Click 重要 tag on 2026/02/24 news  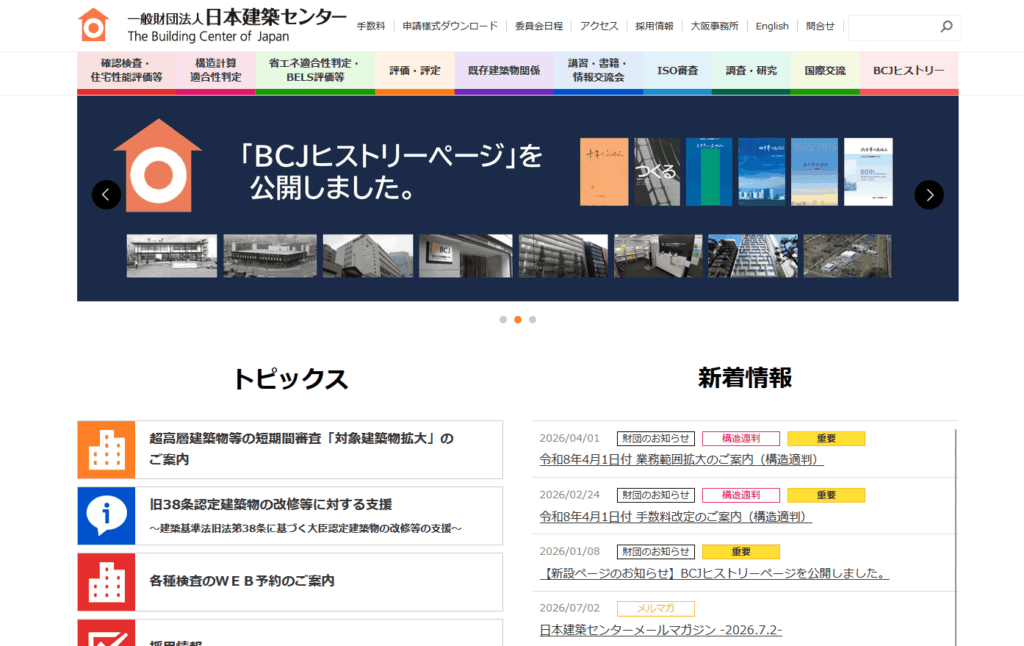coord(826,495)
